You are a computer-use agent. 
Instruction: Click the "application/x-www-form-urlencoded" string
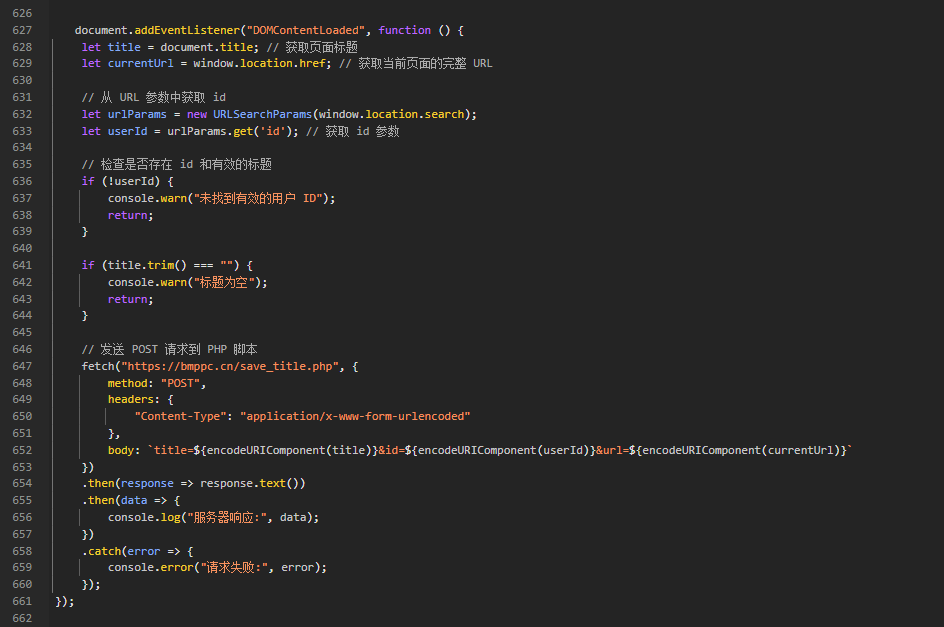pyautogui.click(x=355, y=416)
